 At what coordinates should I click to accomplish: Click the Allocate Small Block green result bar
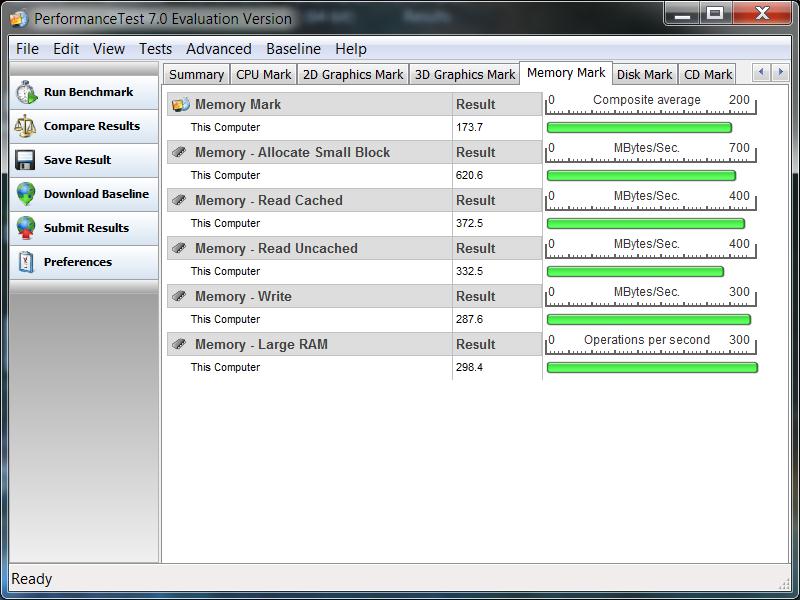click(641, 176)
